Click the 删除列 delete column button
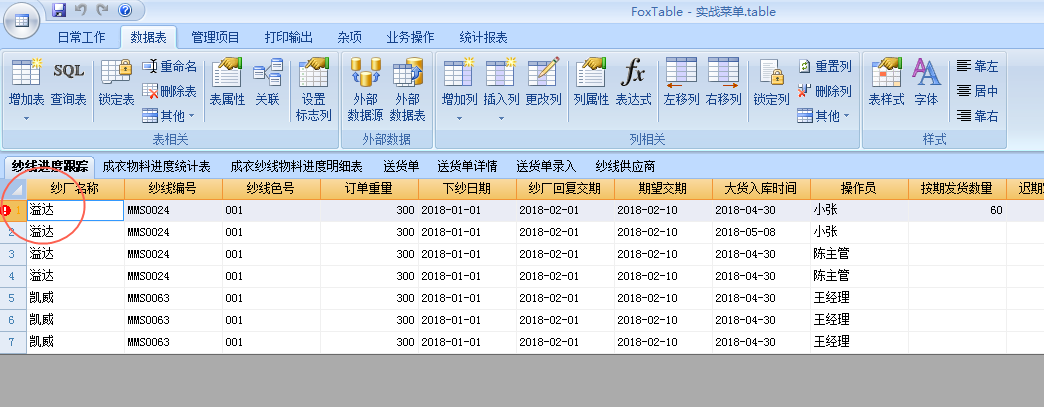Screen dimensions: 1044x407 824,91
